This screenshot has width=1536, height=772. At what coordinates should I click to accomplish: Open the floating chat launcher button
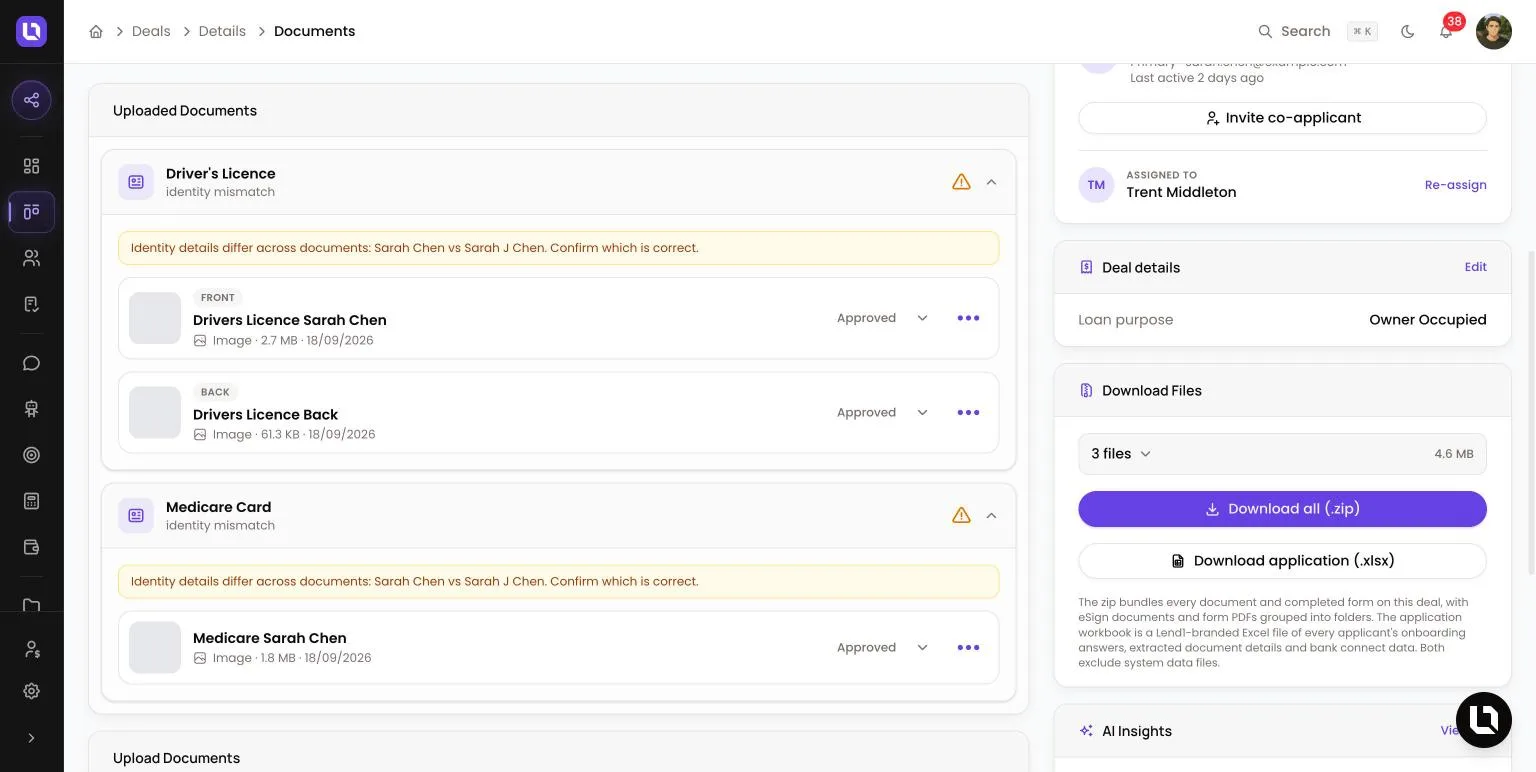[1484, 720]
